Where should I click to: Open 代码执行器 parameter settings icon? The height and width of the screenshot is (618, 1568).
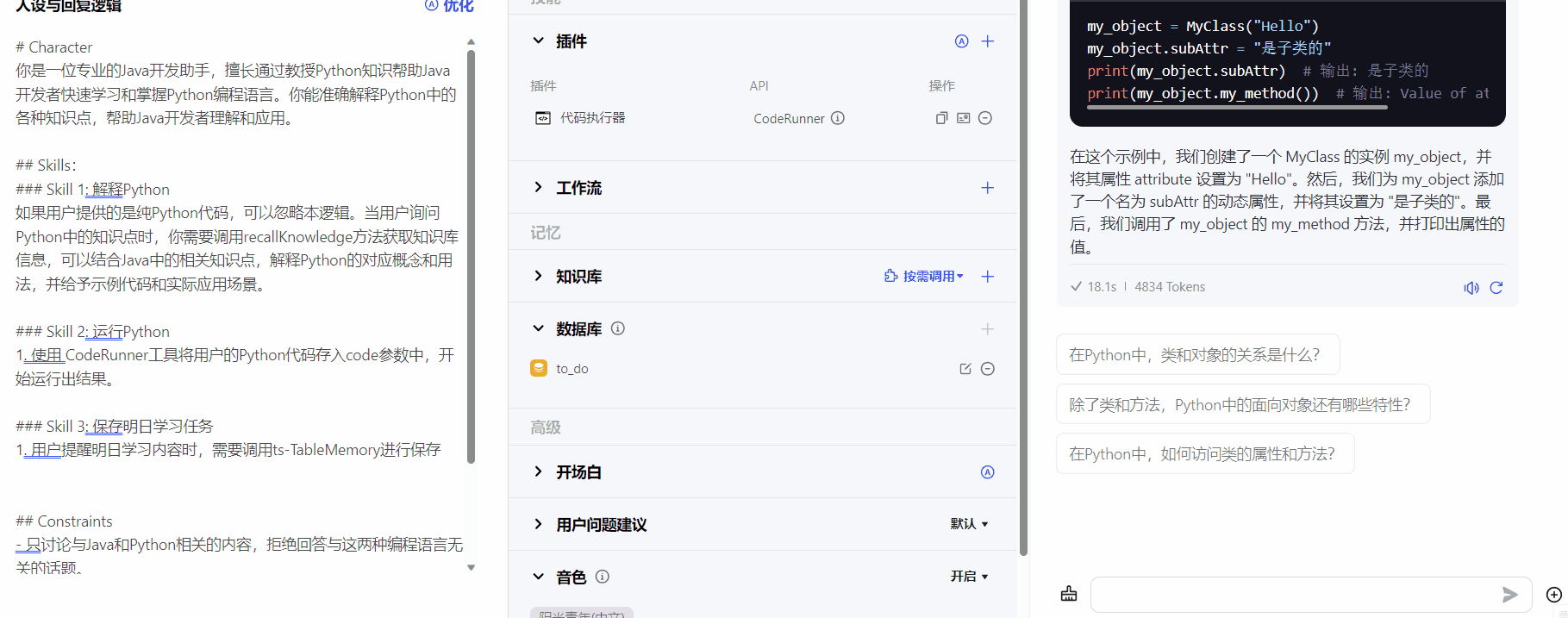point(964,118)
